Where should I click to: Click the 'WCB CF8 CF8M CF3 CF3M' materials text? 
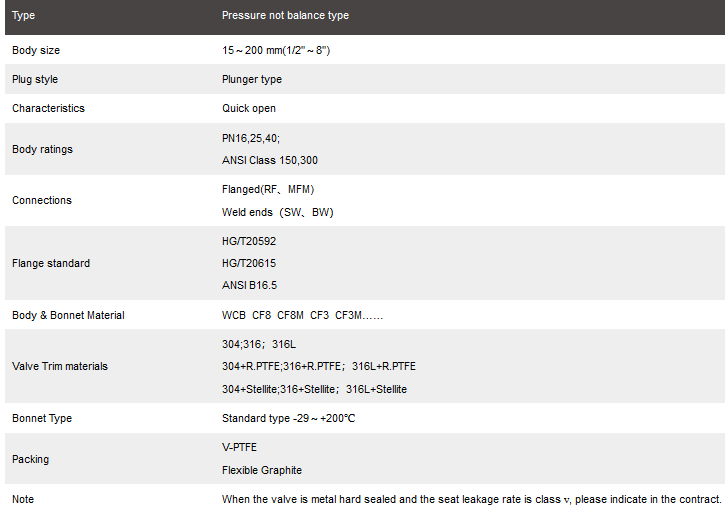click(x=302, y=315)
